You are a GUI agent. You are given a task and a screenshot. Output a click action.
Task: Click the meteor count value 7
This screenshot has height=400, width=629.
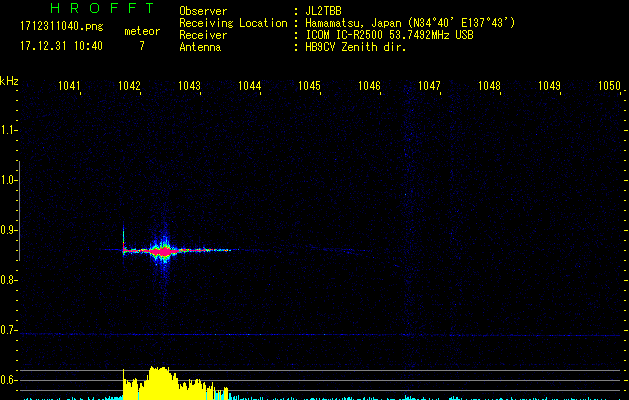point(141,46)
